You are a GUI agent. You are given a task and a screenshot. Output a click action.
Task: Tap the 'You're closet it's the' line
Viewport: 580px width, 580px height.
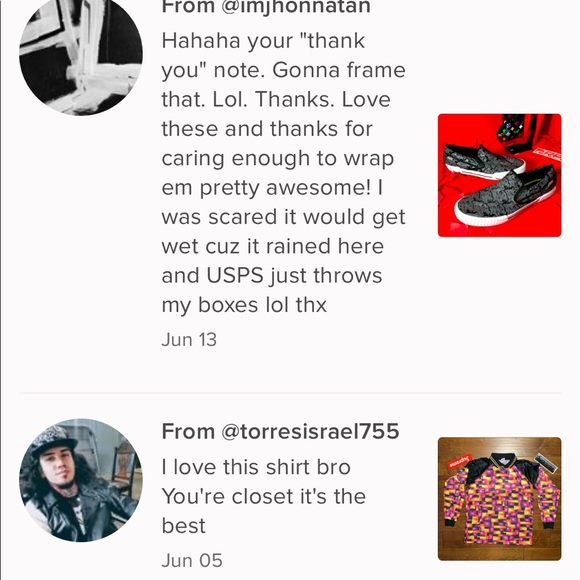pyautogui.click(x=264, y=496)
